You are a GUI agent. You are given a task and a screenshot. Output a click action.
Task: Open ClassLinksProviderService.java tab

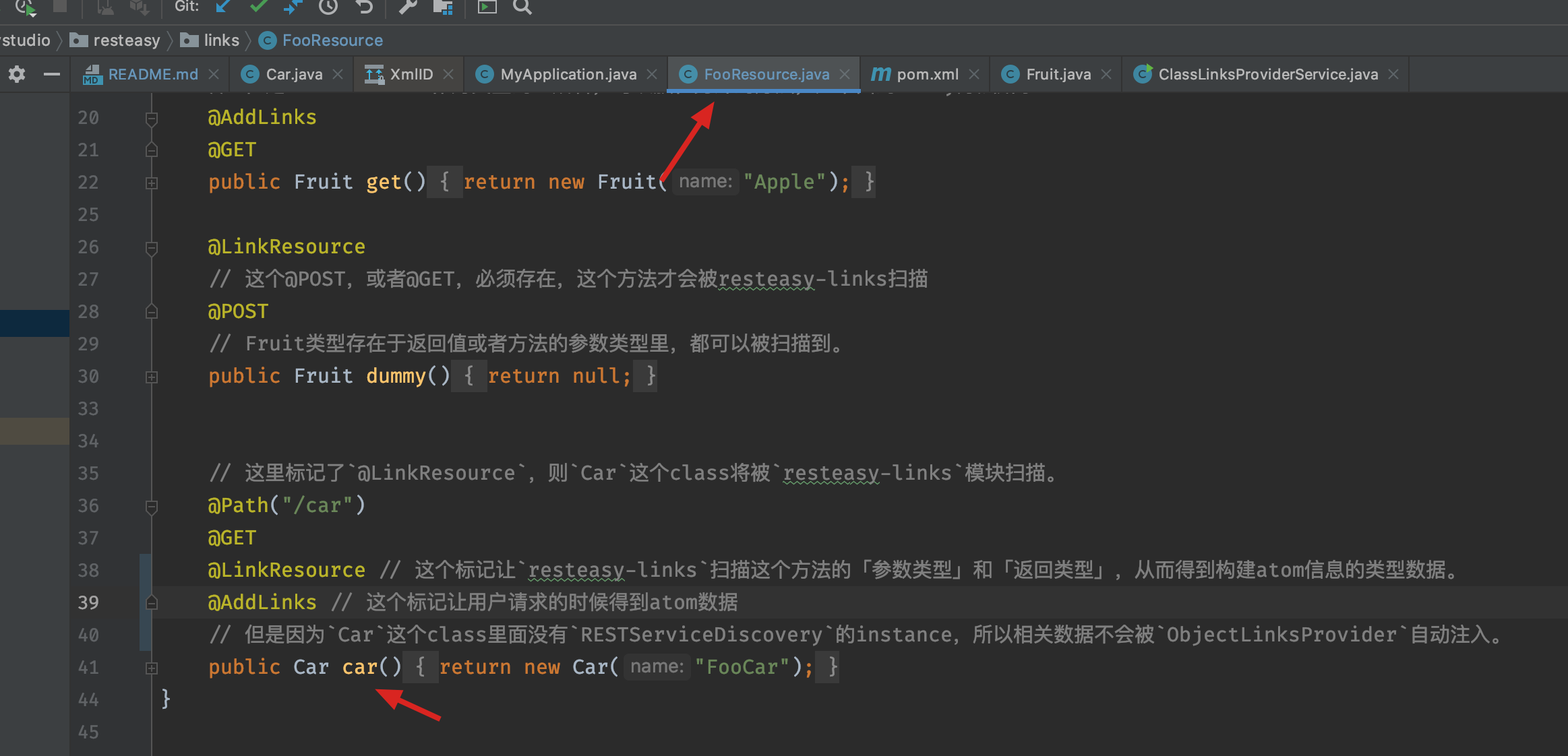[1267, 74]
